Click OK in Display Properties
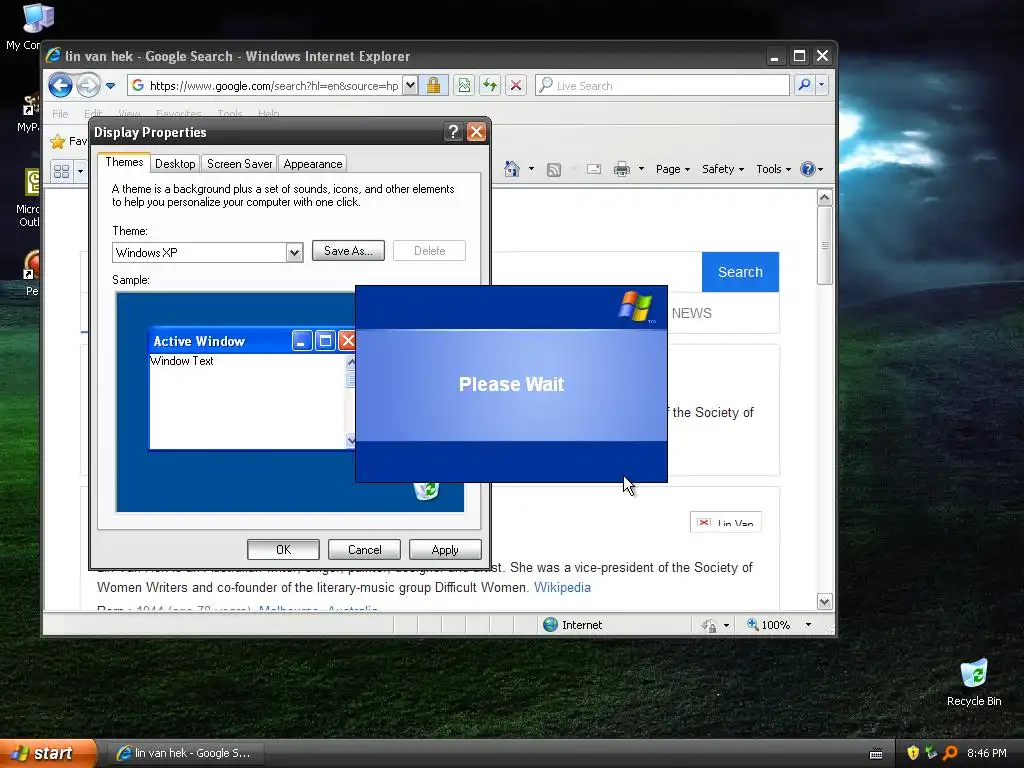 click(283, 550)
